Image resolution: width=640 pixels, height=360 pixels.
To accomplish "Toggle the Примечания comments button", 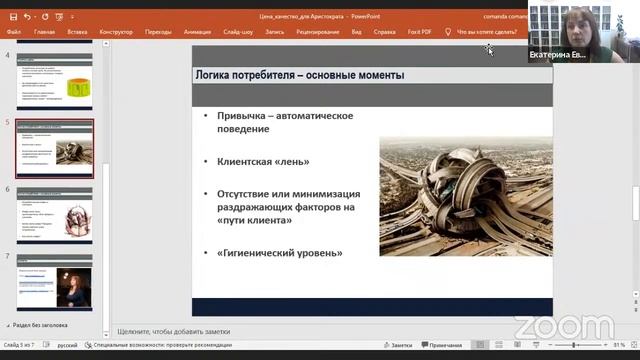I will (442, 345).
